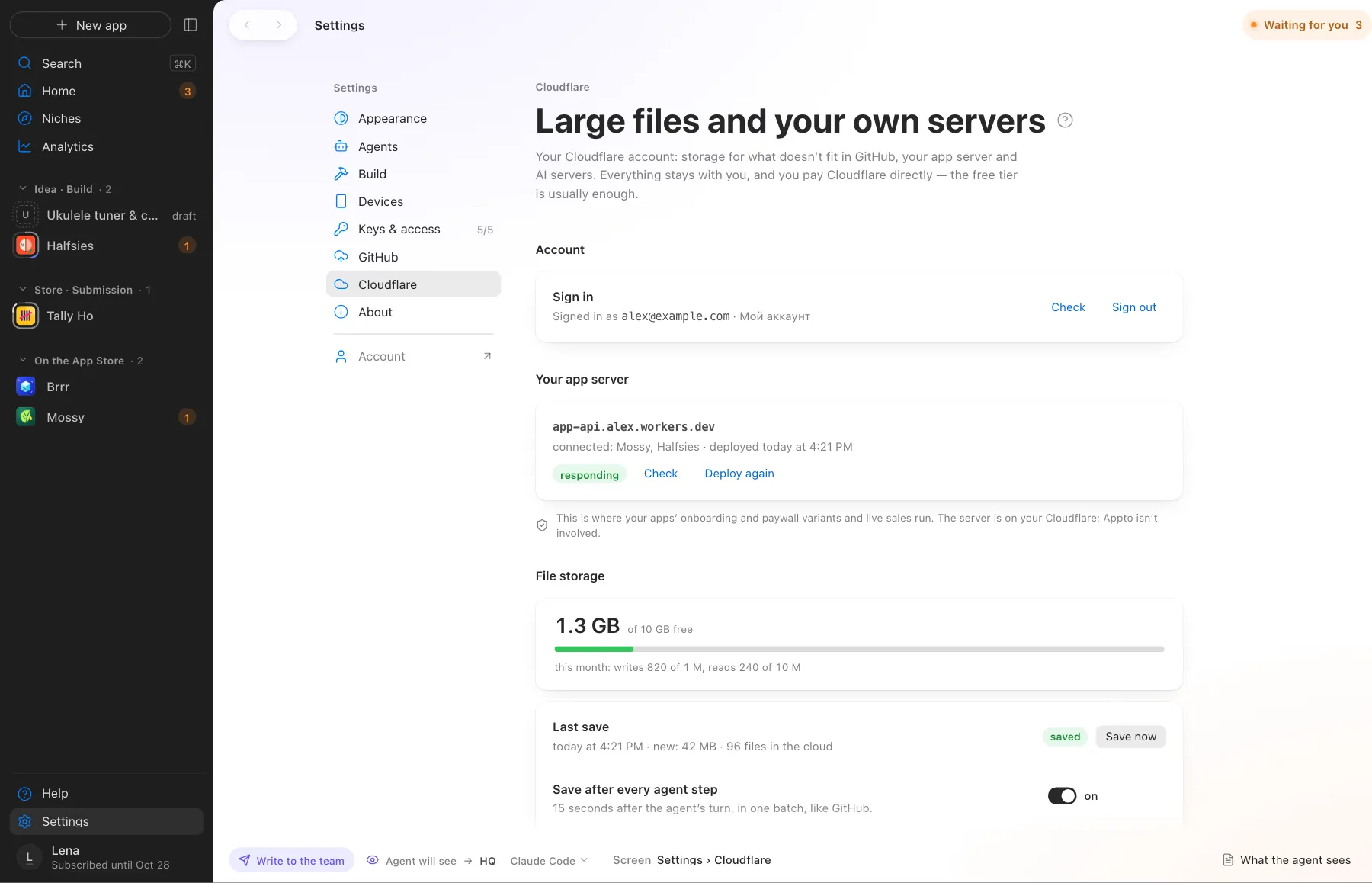
Task: Open the external Account link arrow
Action: (x=487, y=356)
